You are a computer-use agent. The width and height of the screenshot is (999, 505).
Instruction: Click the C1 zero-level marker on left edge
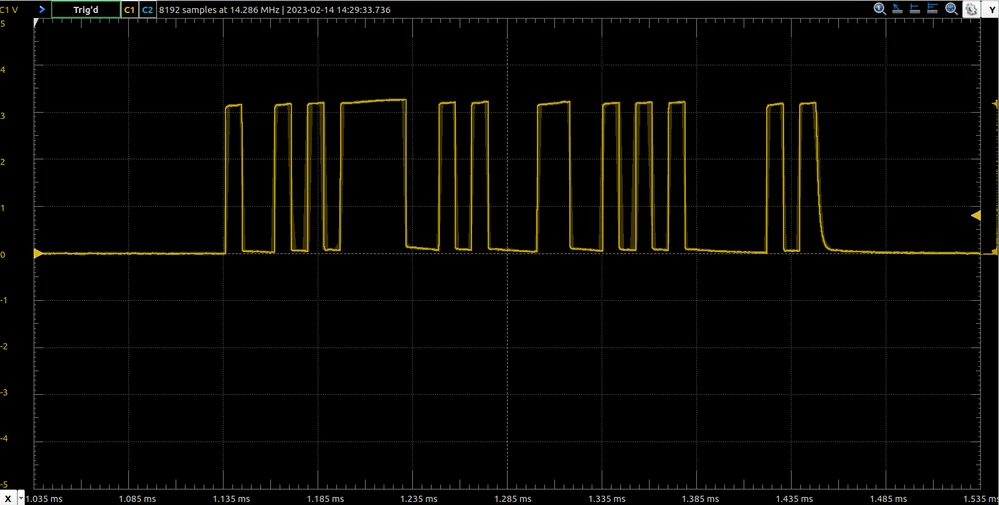pos(38,253)
